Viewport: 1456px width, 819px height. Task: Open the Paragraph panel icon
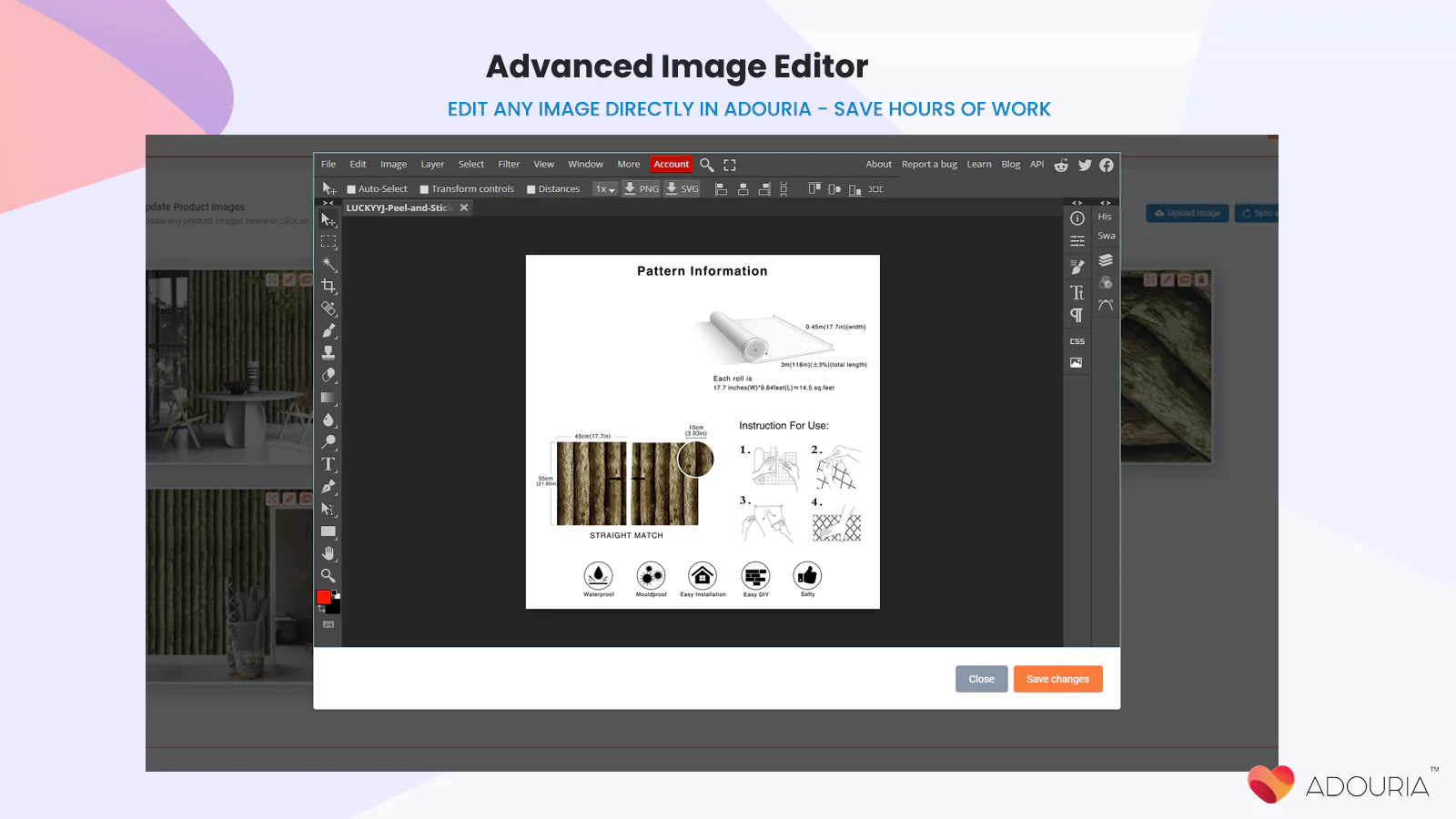pos(1077,315)
